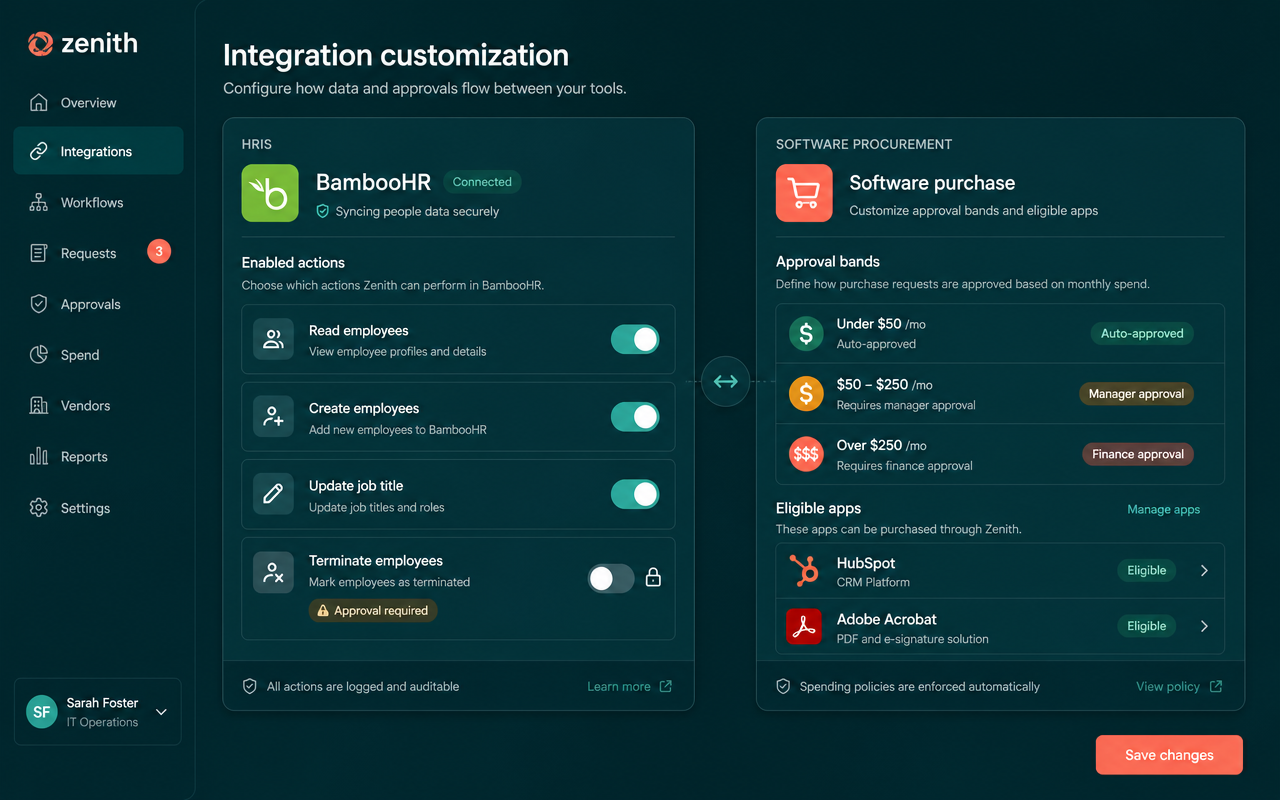This screenshot has width=1280, height=800.
Task: Click the orange dollar icon for $50 – $250
Action: coord(806,394)
